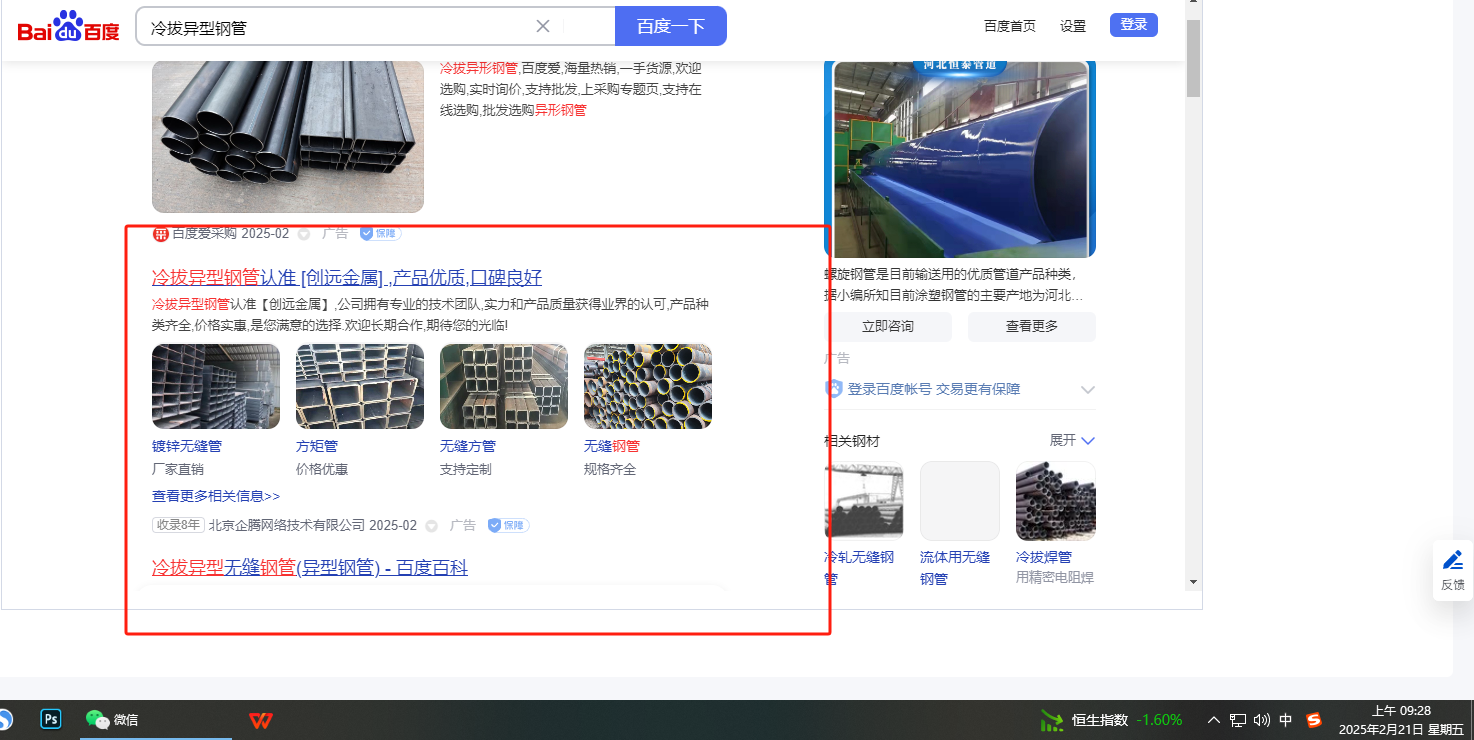Click the 登录 button
This screenshot has width=1474, height=740.
1134,25
